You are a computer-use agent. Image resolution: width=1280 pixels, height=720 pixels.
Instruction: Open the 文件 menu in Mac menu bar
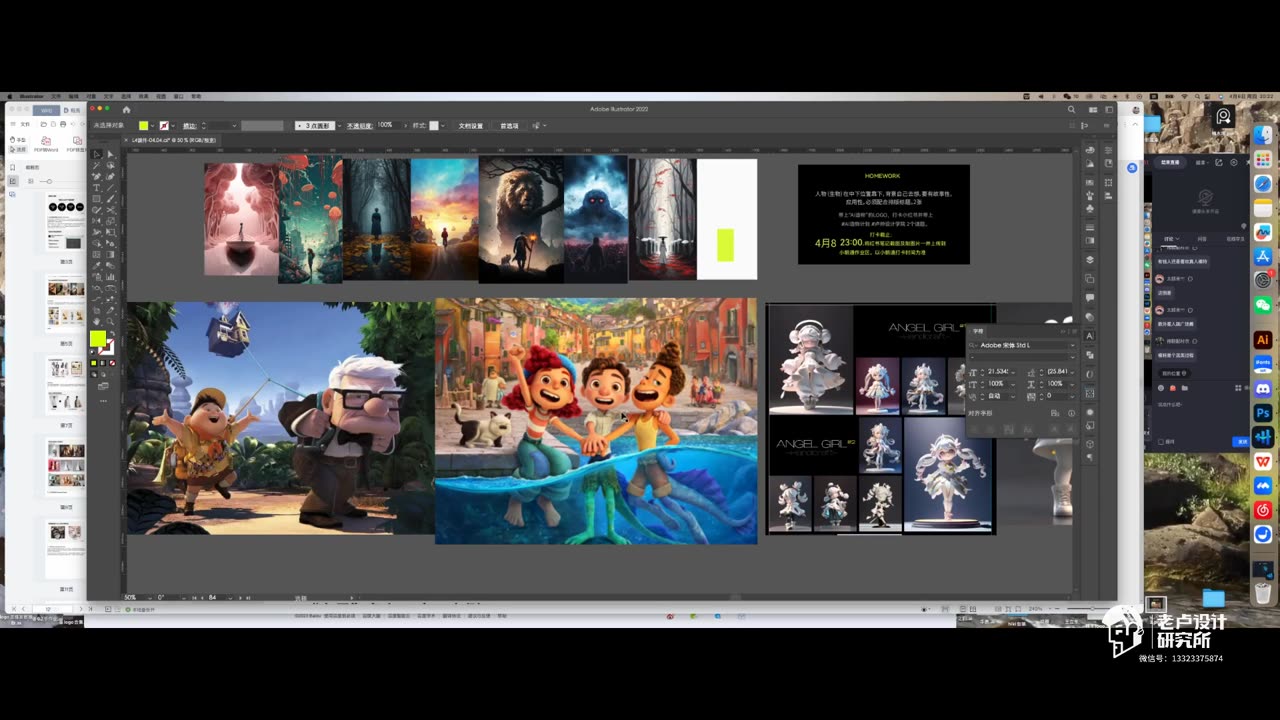pyautogui.click(x=55, y=96)
